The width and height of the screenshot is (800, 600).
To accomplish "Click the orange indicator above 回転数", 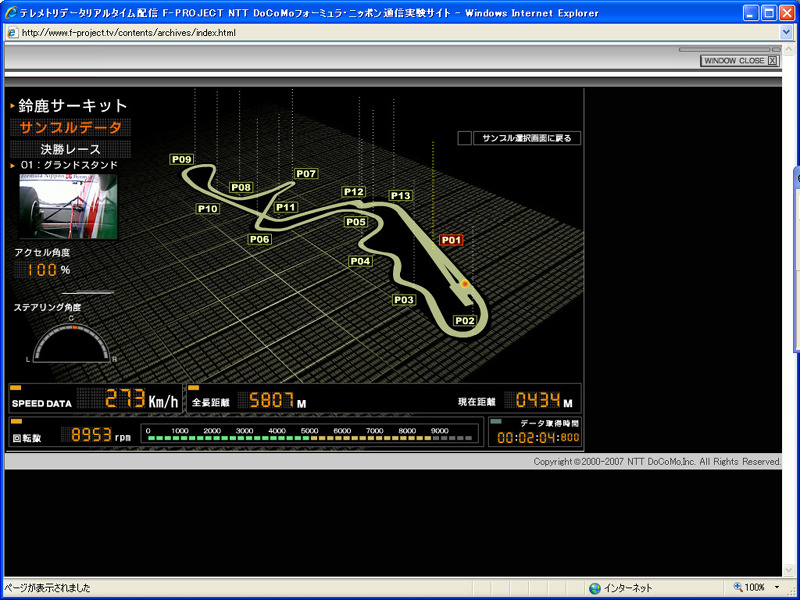I will tap(16, 421).
